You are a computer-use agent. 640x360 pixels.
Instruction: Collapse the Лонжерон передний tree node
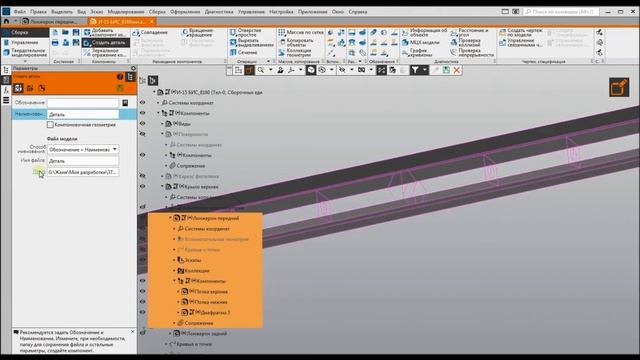pos(171,218)
